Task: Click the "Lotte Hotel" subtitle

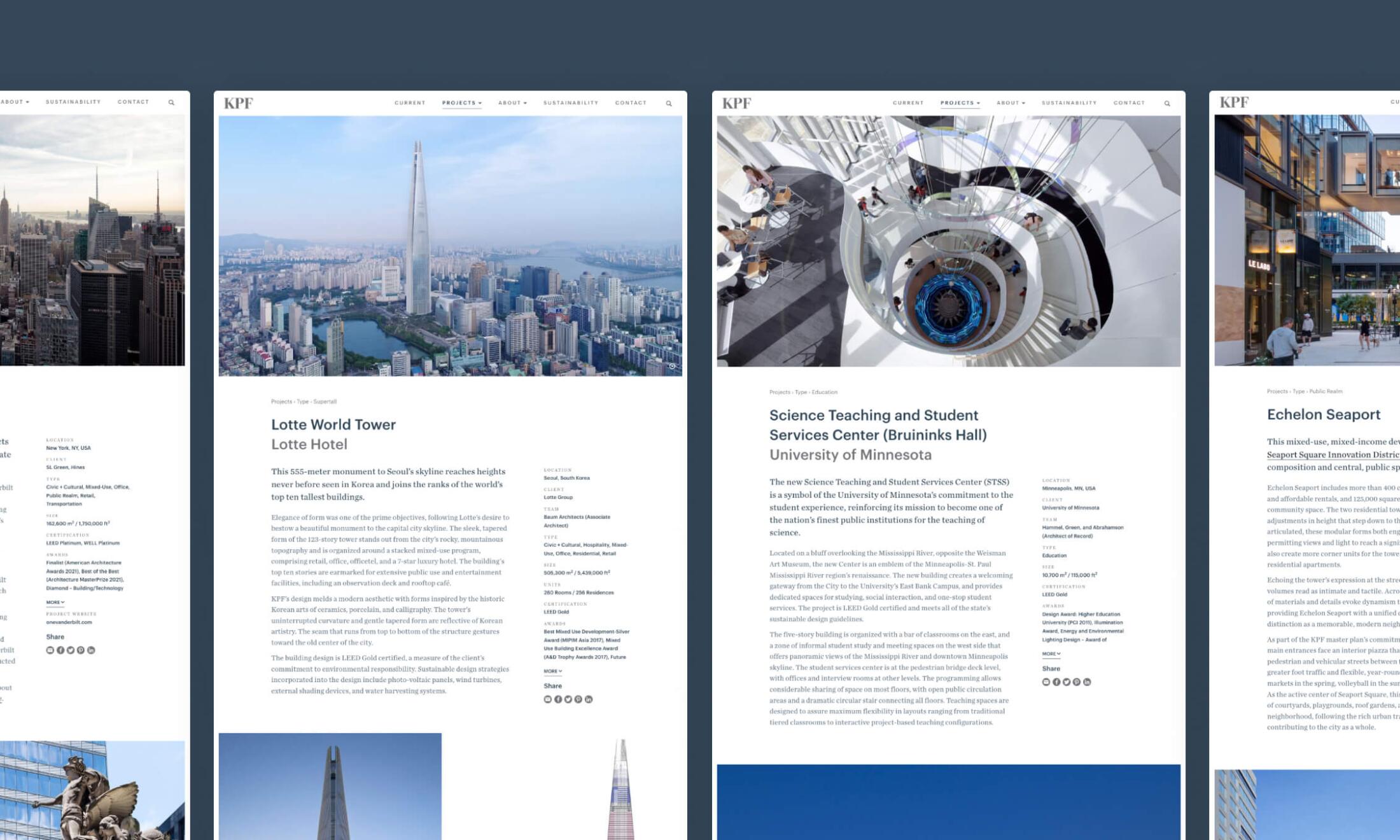Action: click(x=309, y=444)
